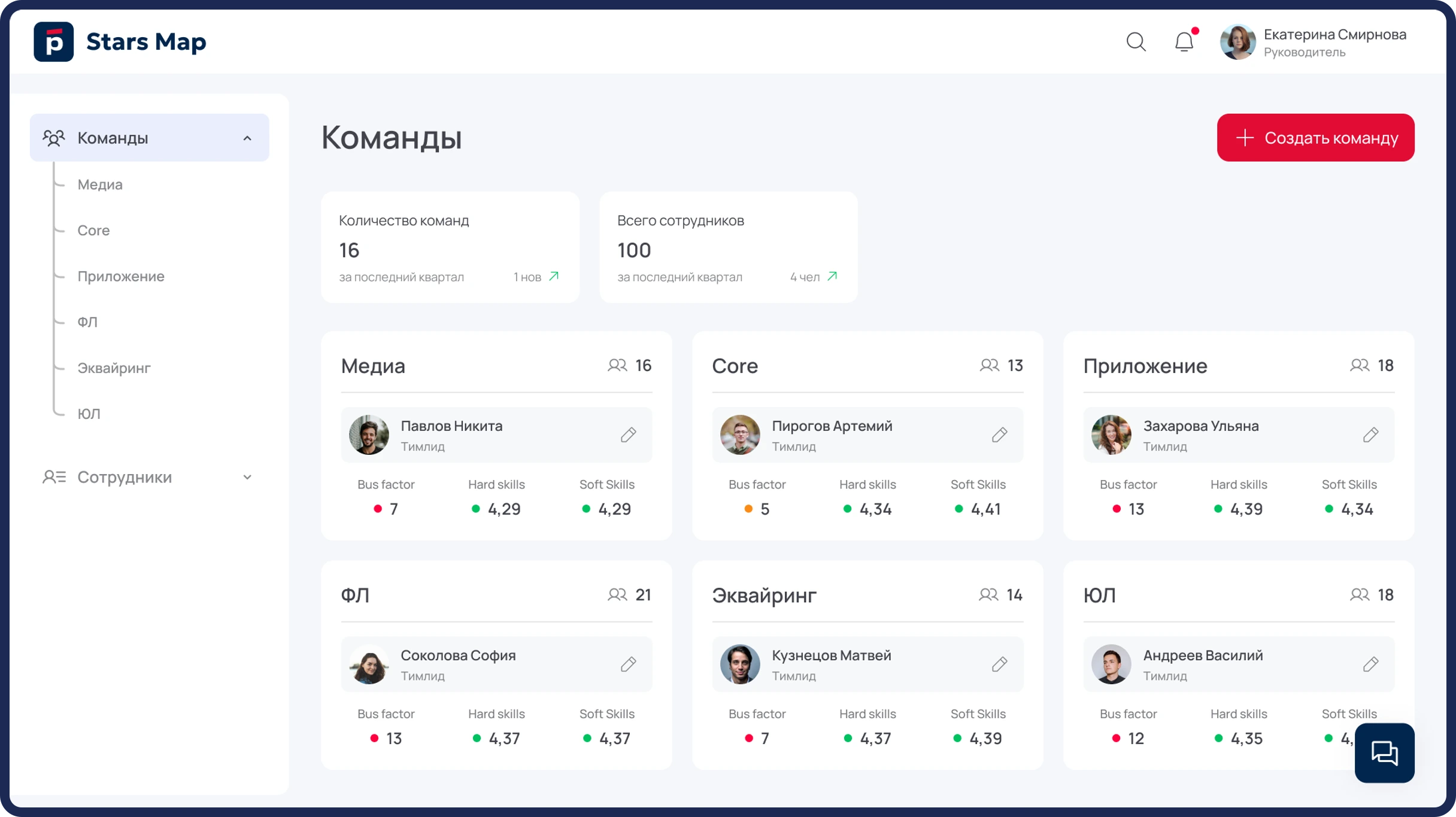The width and height of the screenshot is (1456, 817).
Task: Select Медиа in the sidebar tree
Action: 100,184
